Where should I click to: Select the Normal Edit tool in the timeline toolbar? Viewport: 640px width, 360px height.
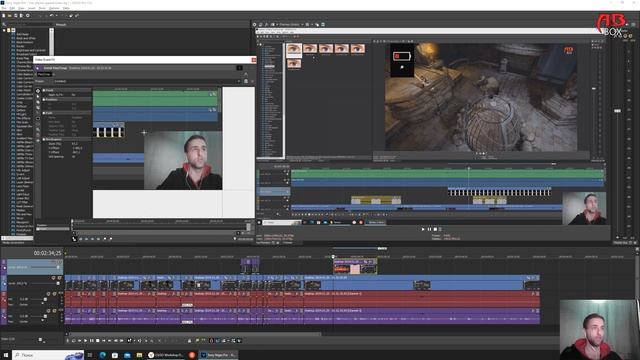click(130, 340)
